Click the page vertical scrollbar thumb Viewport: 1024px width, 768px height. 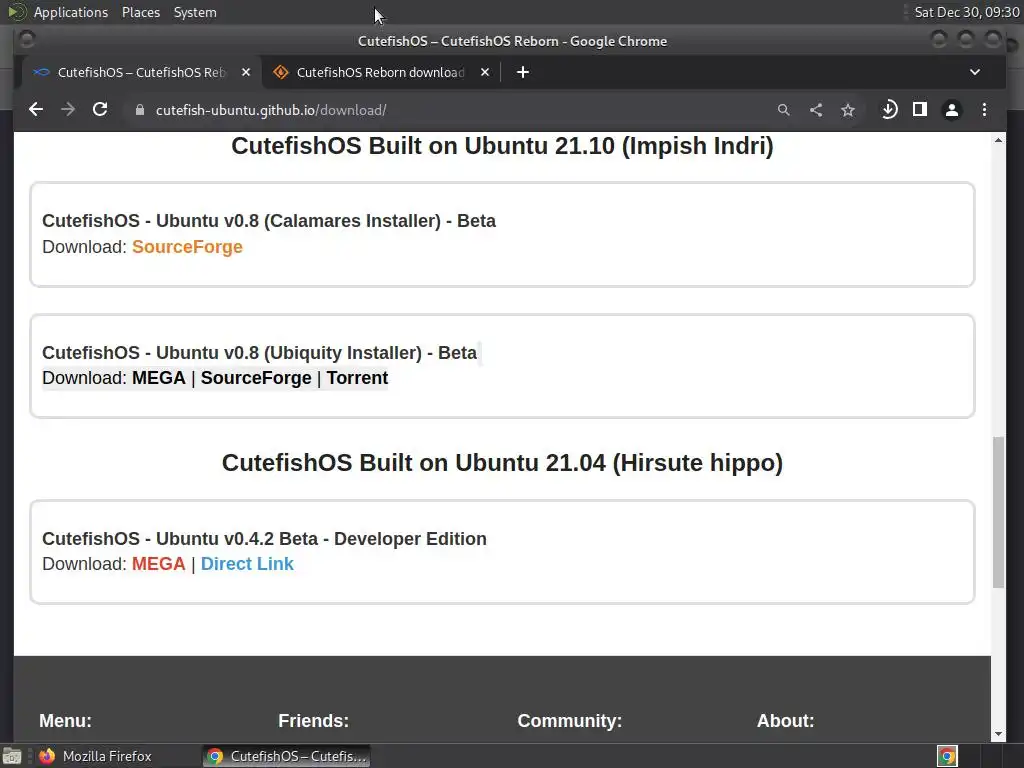click(x=998, y=513)
